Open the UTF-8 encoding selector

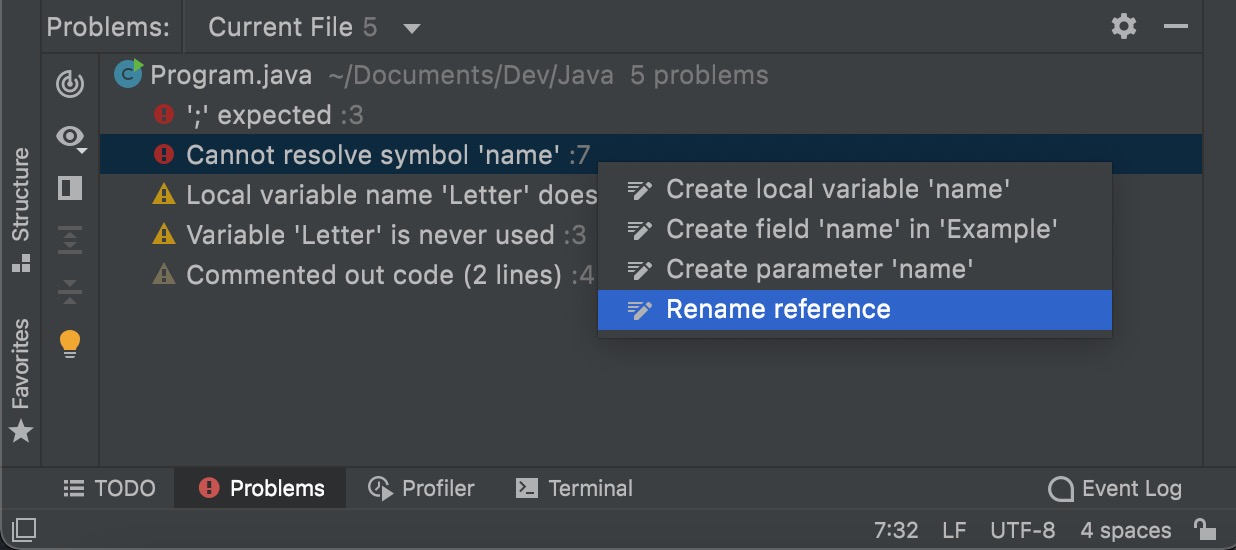1022,530
